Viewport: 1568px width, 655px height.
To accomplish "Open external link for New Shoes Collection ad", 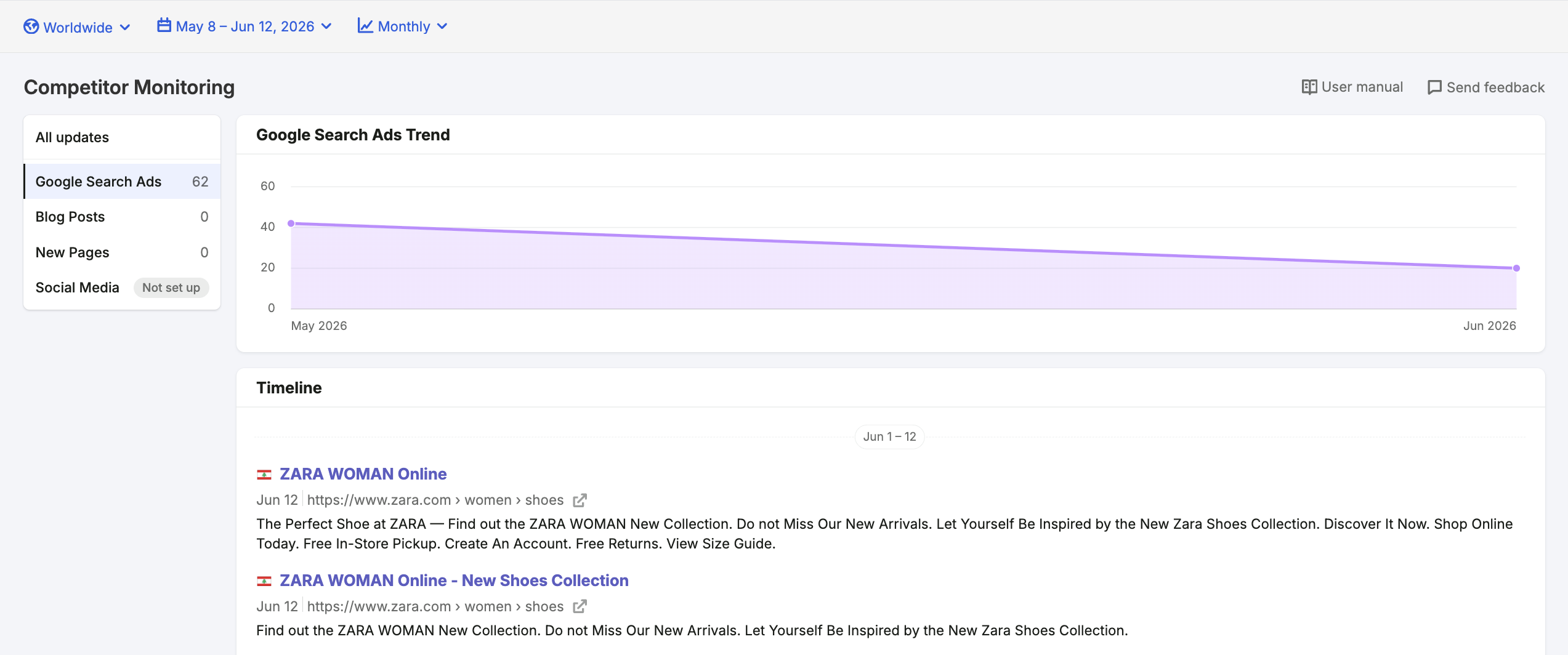I will click(580, 607).
